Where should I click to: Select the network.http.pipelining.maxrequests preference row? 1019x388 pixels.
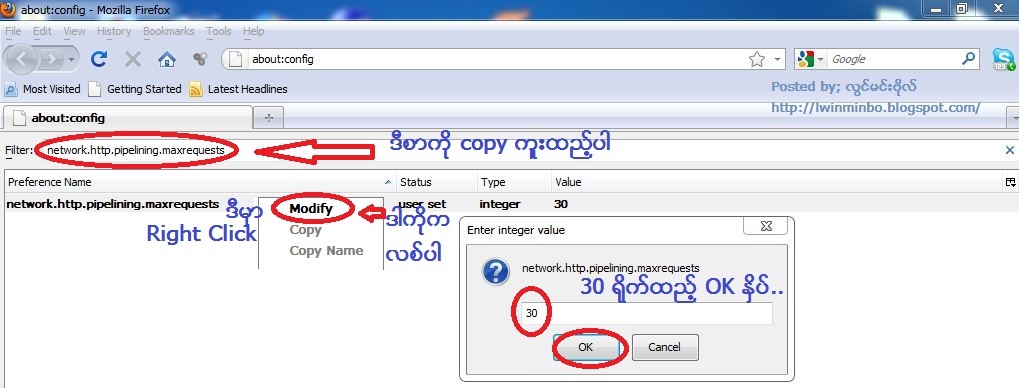tap(510, 204)
